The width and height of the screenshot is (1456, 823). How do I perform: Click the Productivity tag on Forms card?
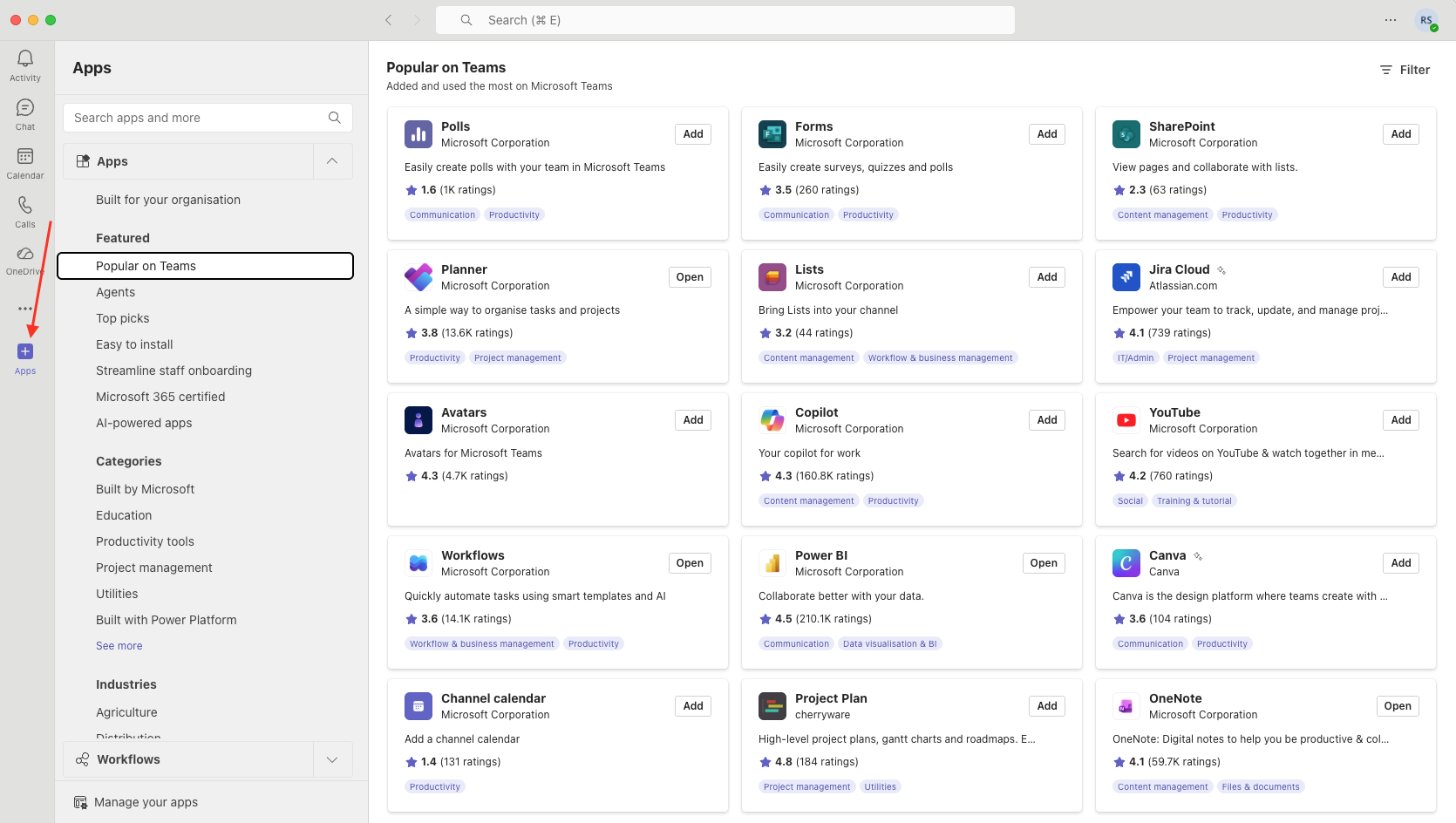(868, 214)
